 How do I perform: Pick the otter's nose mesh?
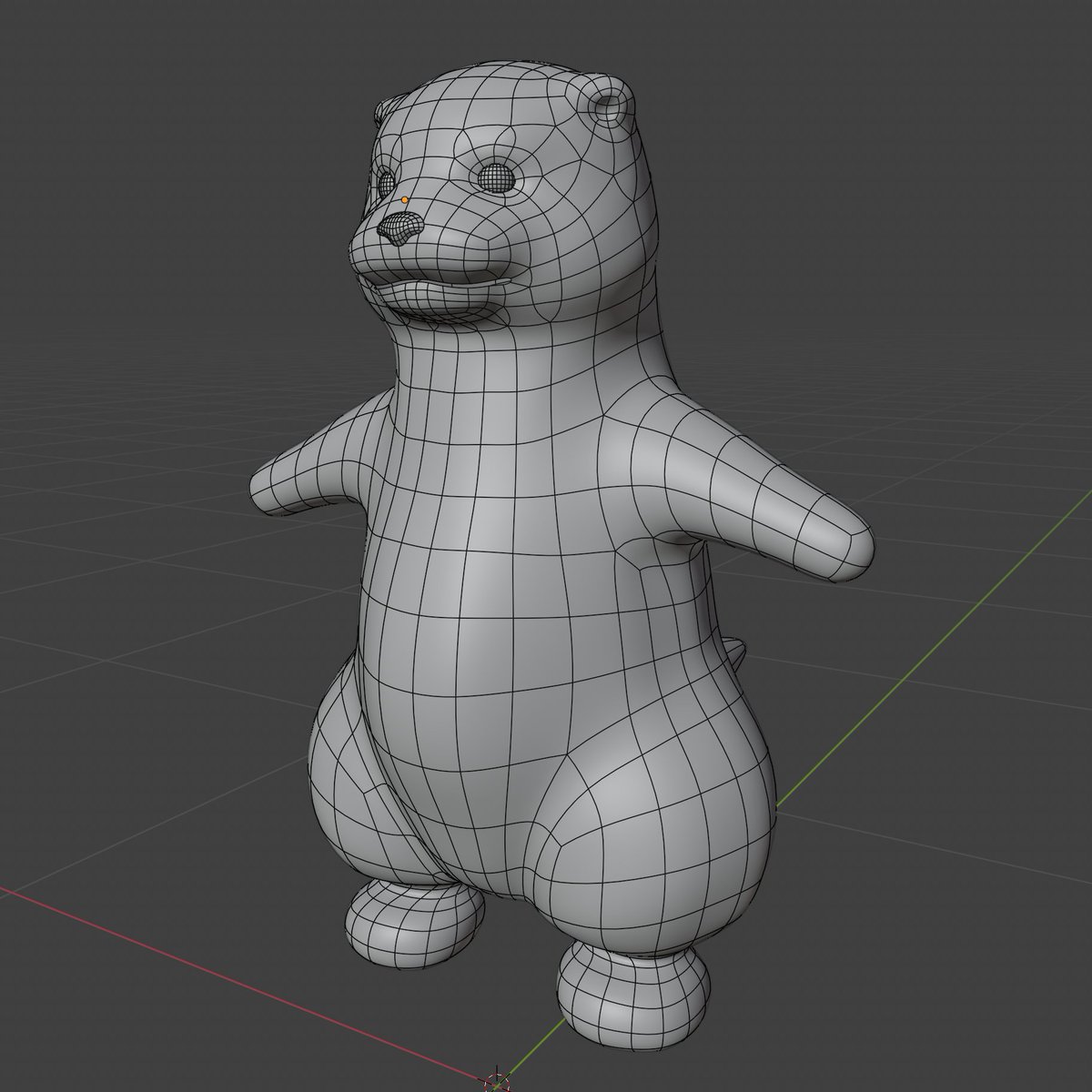click(400, 229)
